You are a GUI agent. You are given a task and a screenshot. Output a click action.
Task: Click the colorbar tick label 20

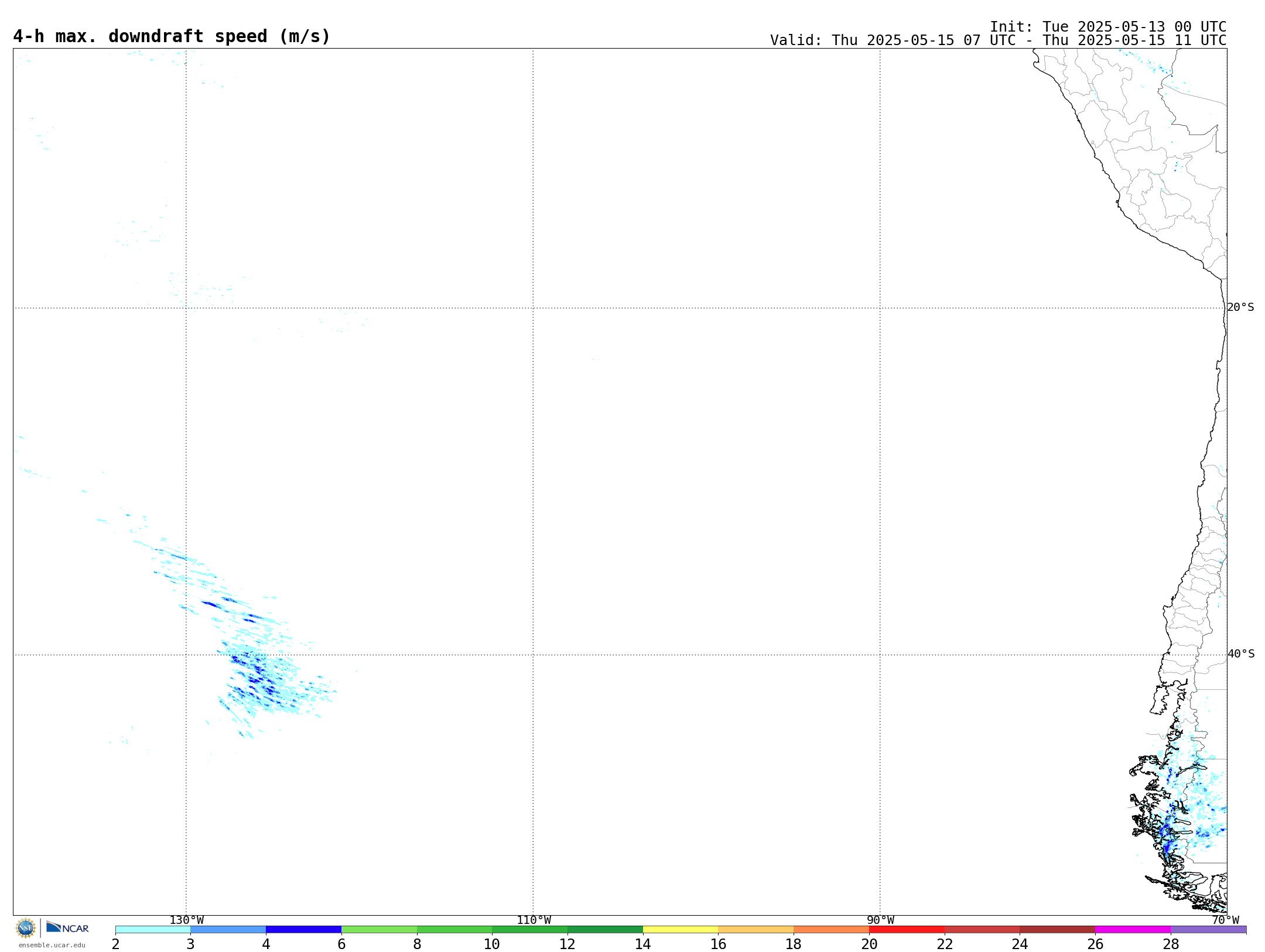click(869, 944)
